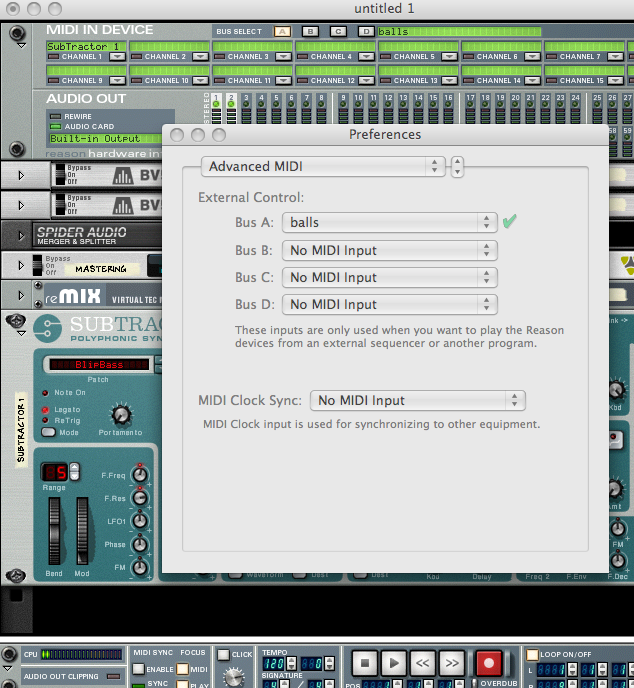The image size is (634, 688).
Task: Click the mod wheel Phase knob
Action: coord(140,545)
